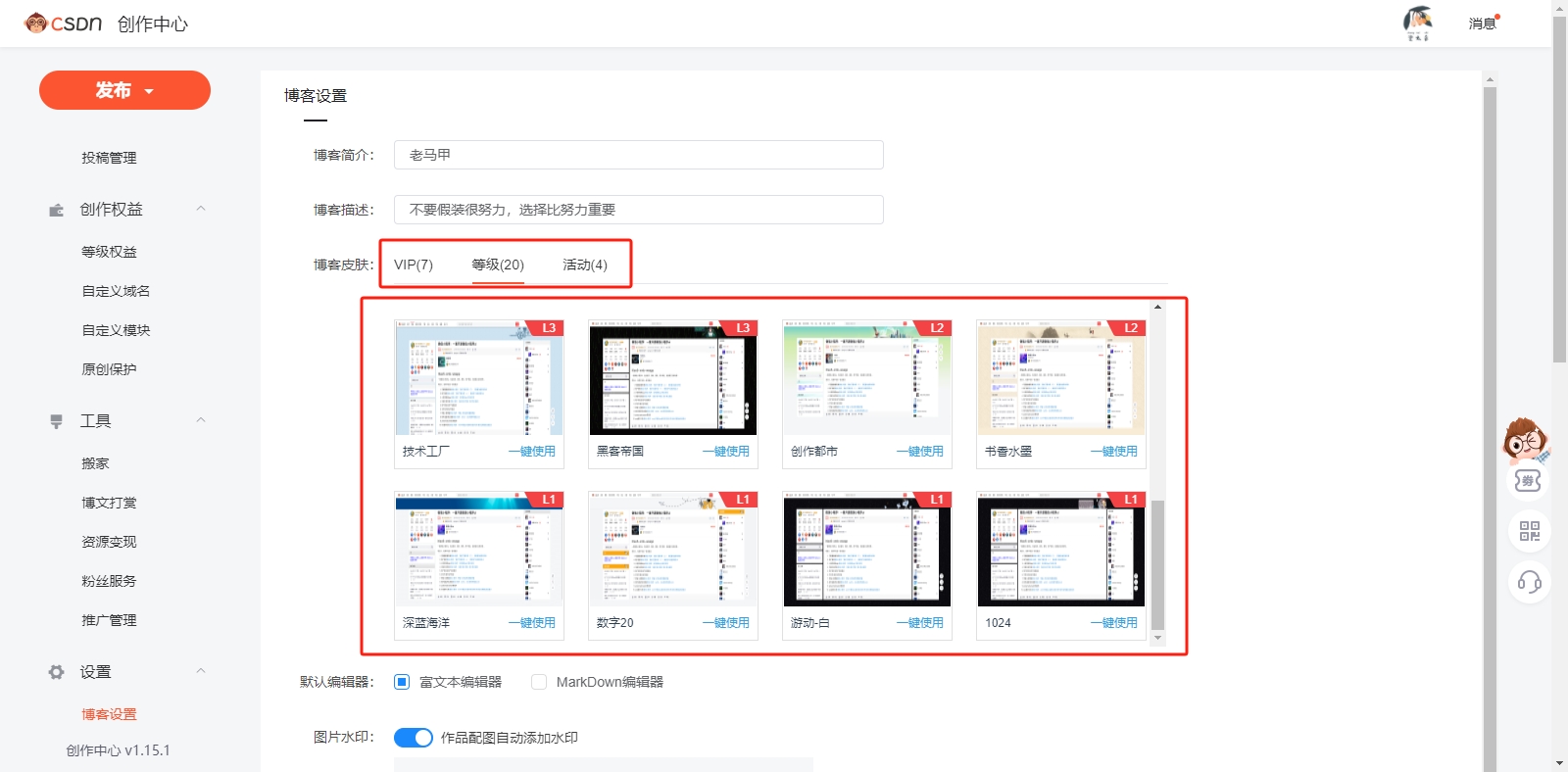Select 富文本编辑器 as default editor
Screen dimensions: 1568x772
(402, 682)
